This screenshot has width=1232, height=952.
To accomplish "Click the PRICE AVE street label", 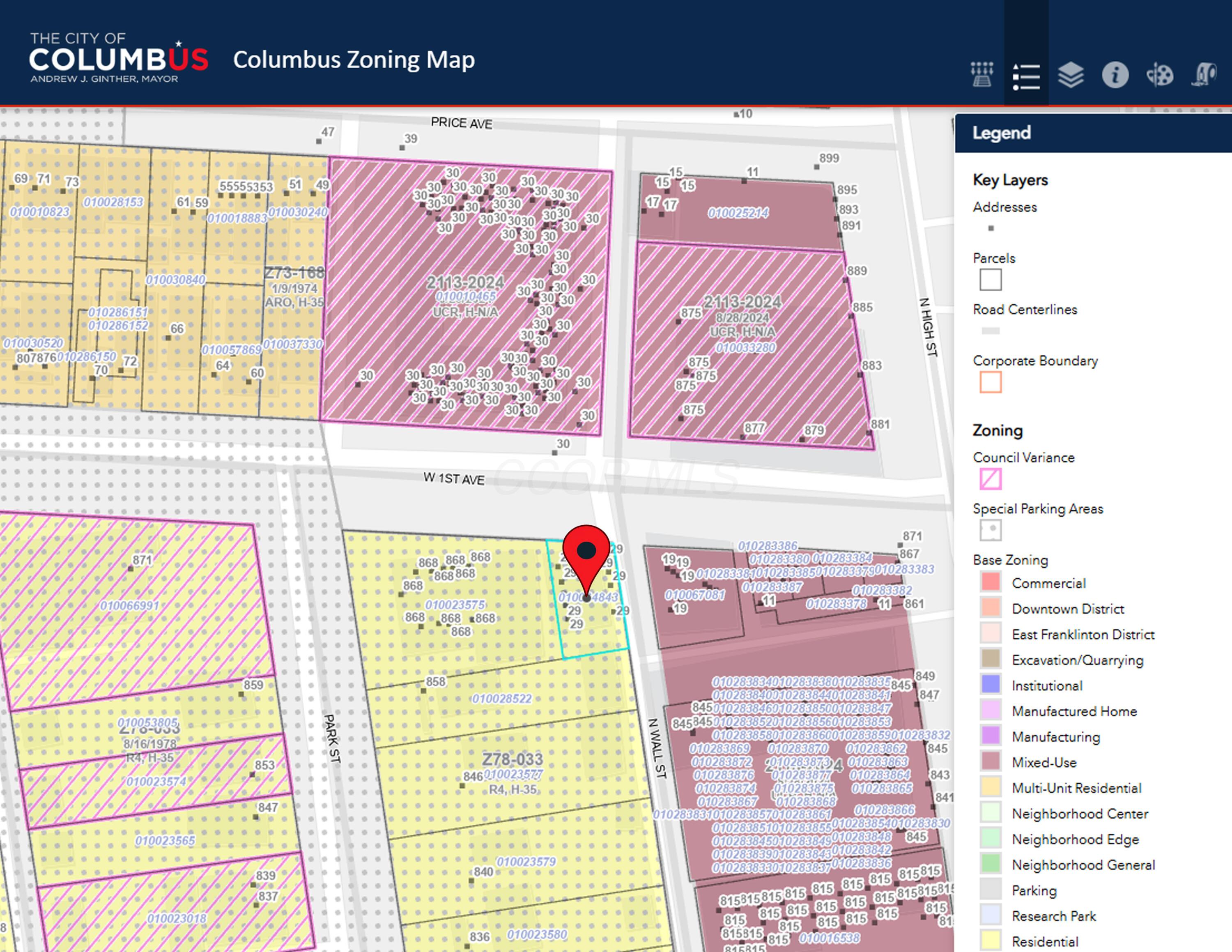I will (x=462, y=123).
